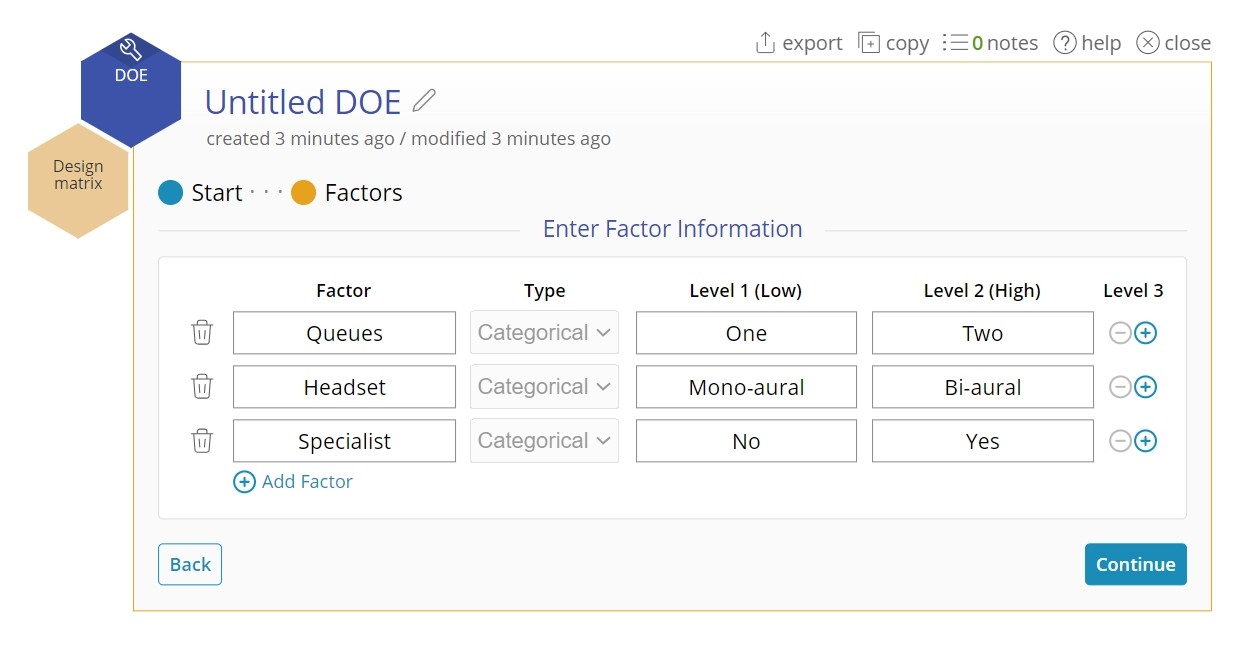Click the minus level icon in the Specialist row
The image size is (1252, 662).
pyautogui.click(x=1120, y=441)
